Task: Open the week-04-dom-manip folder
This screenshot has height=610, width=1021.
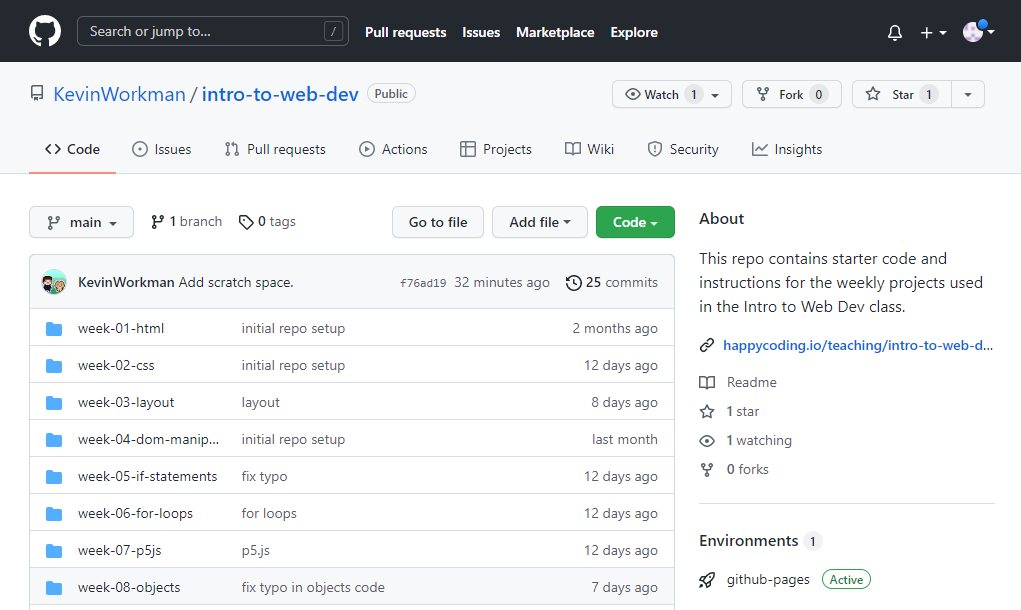Action: point(148,439)
